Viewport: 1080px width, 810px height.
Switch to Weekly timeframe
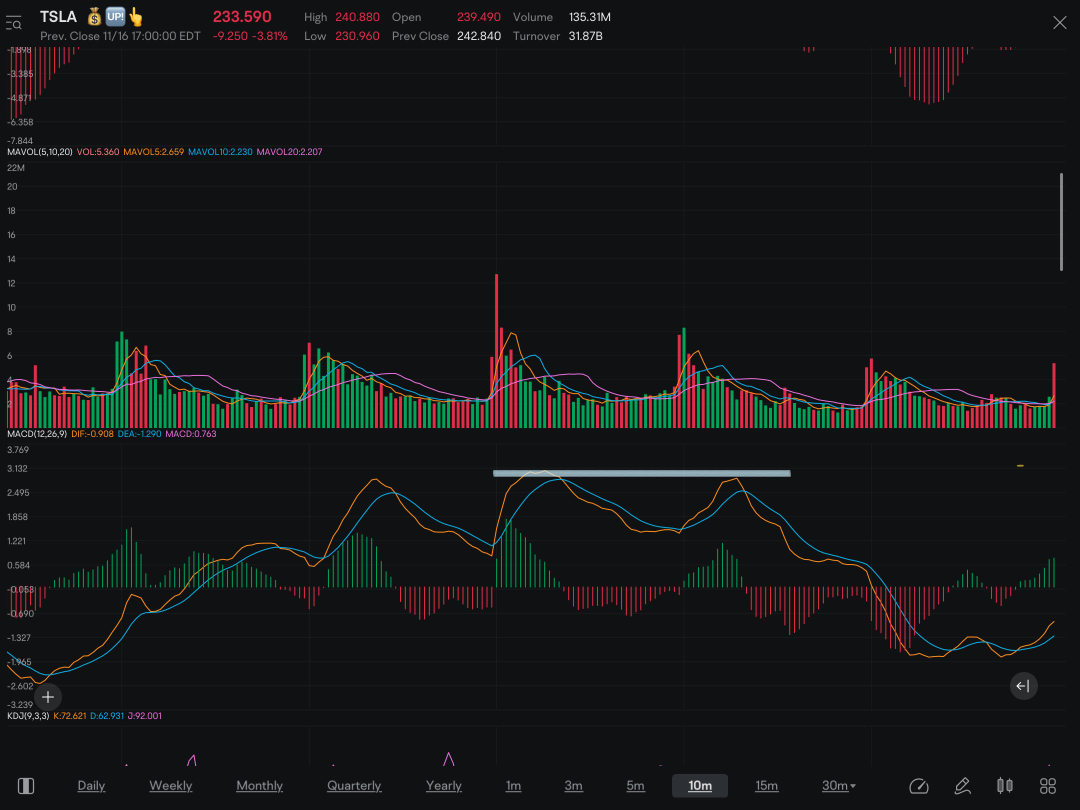click(171, 785)
